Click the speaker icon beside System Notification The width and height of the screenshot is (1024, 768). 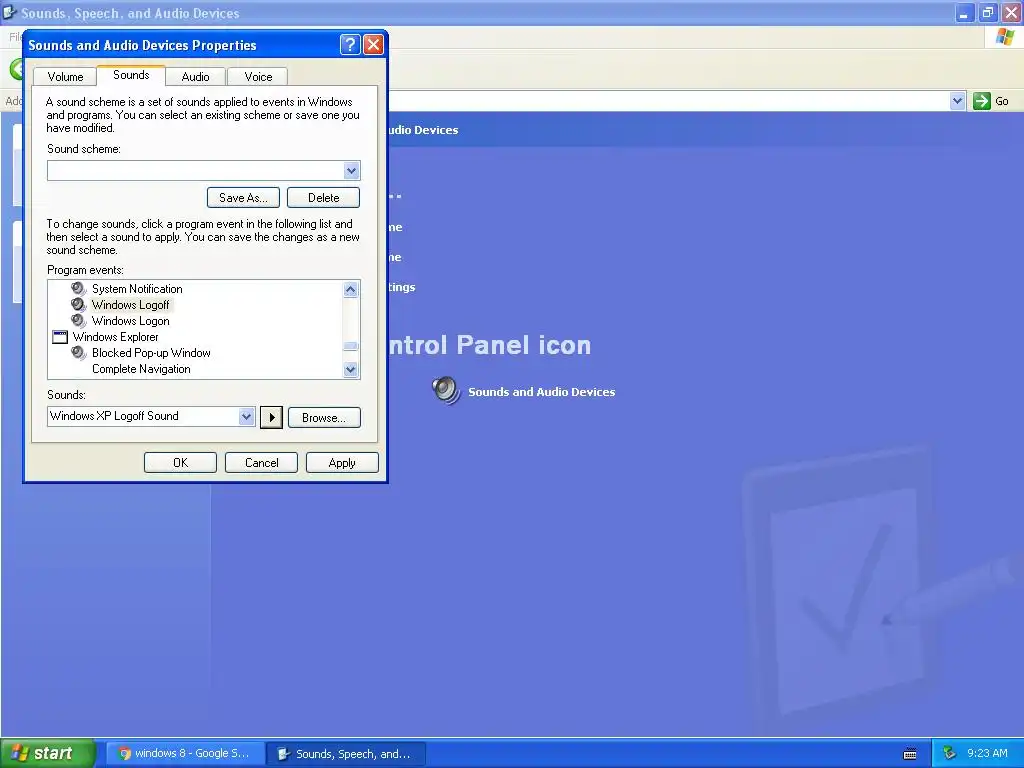point(78,289)
